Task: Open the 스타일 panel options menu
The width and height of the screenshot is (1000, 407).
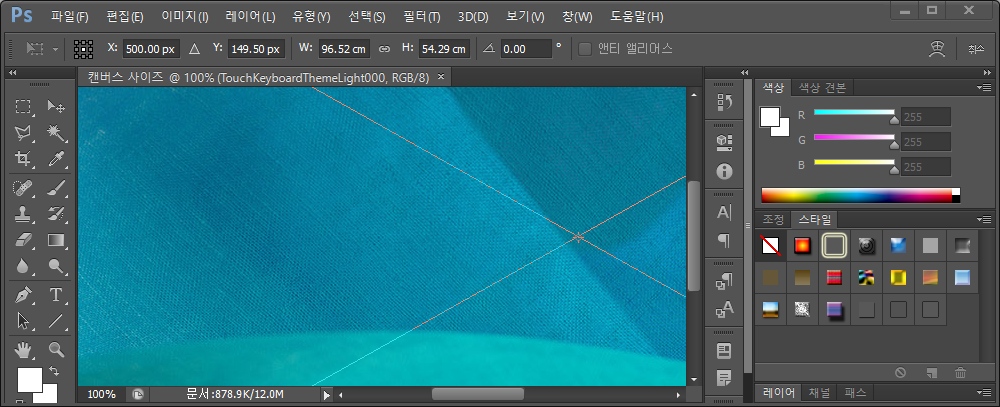Action: click(985, 219)
